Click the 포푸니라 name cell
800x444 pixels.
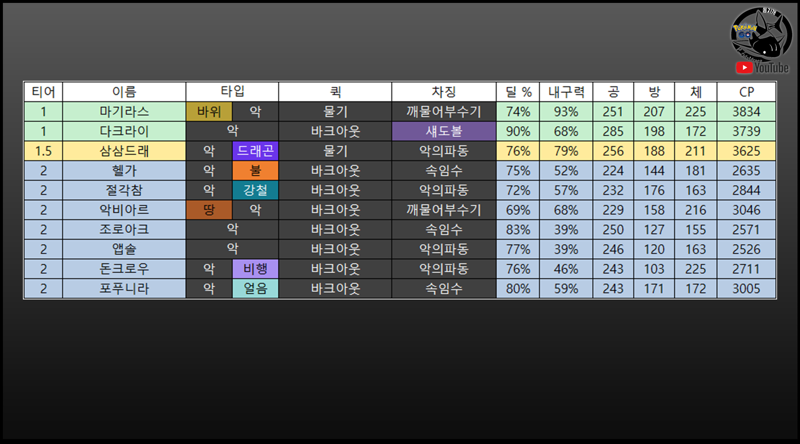(124, 288)
